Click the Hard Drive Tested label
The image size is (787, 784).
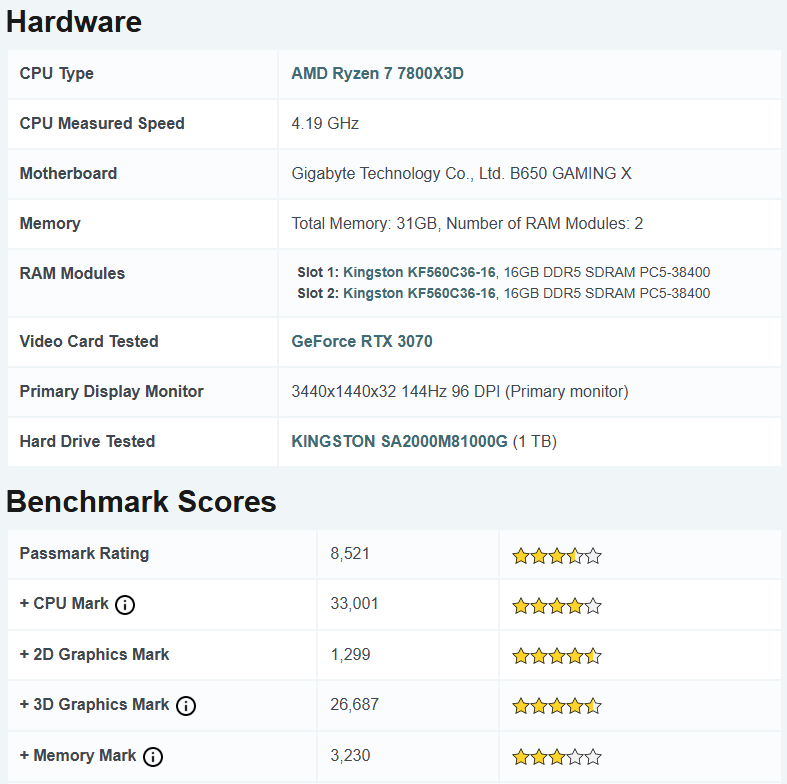click(x=87, y=441)
